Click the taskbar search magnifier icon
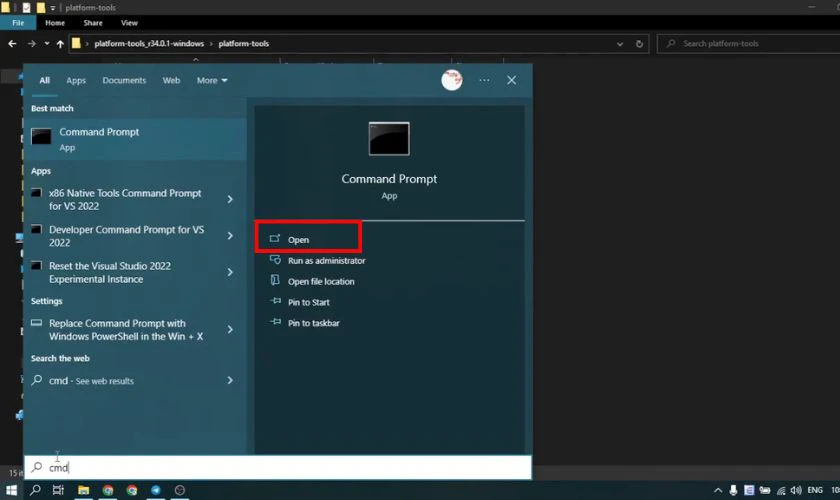This screenshot has width=840, height=500. click(x=35, y=490)
